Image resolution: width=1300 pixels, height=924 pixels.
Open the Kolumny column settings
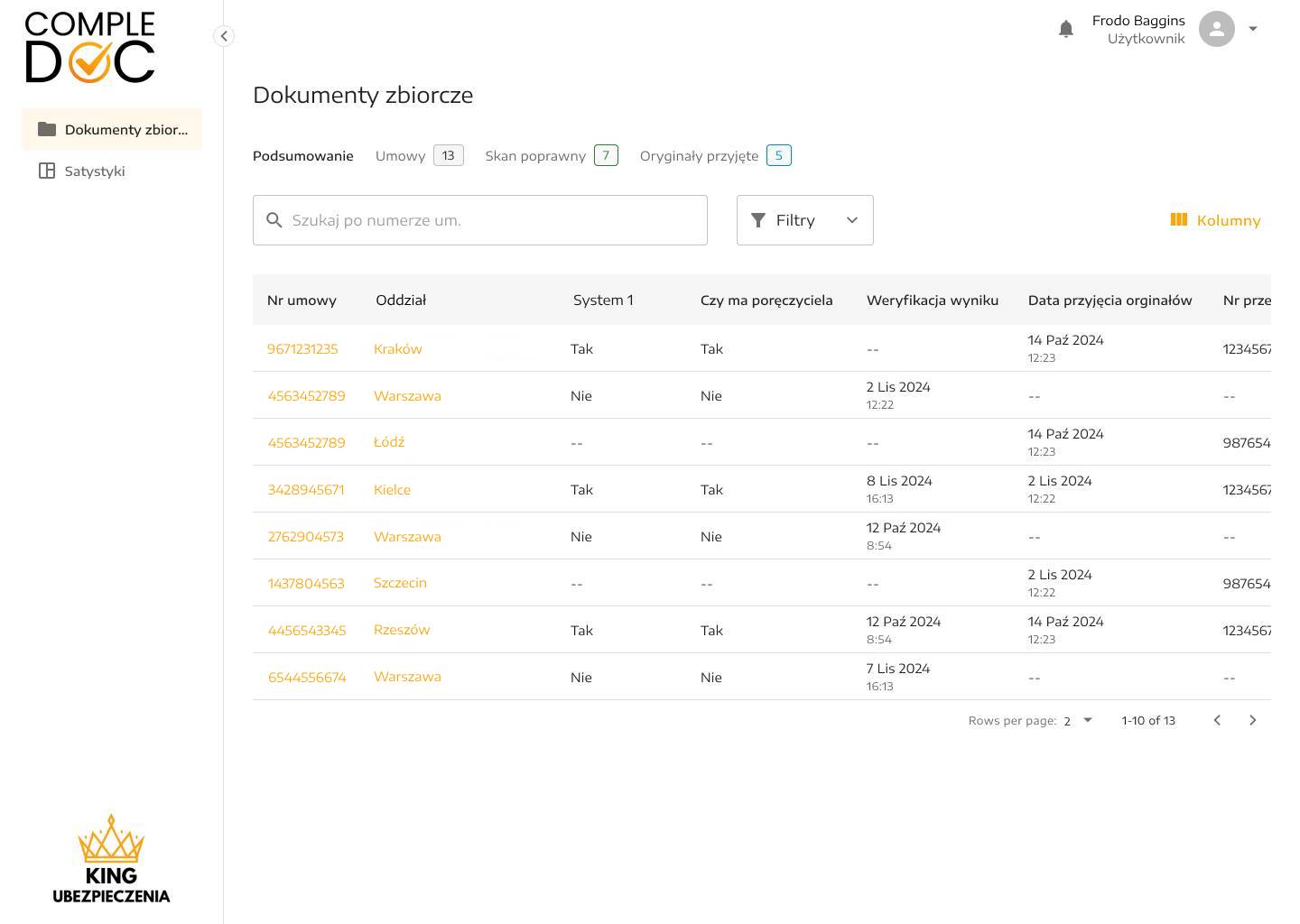1215,220
